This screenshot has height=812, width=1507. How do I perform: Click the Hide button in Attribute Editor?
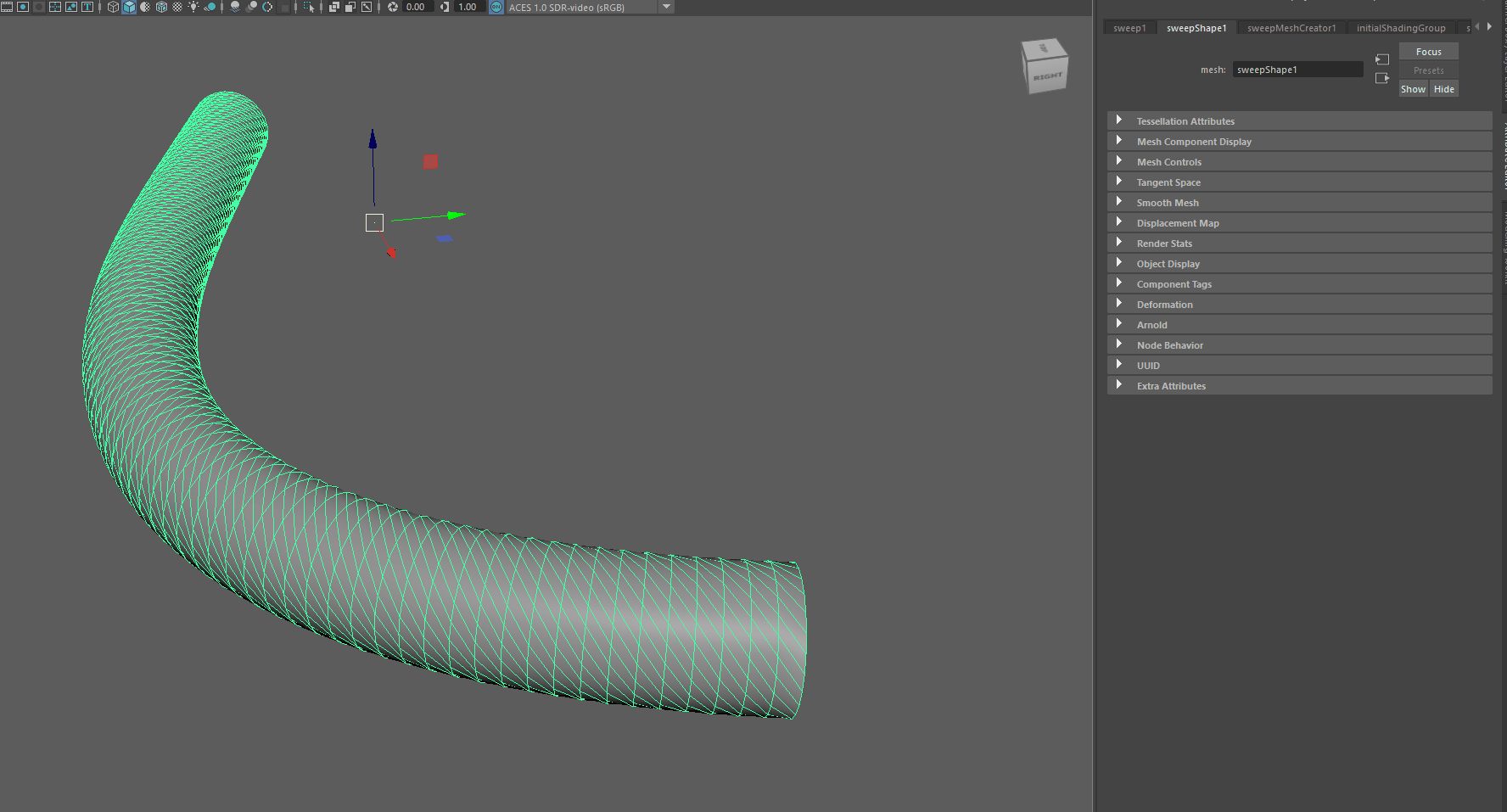1443,89
